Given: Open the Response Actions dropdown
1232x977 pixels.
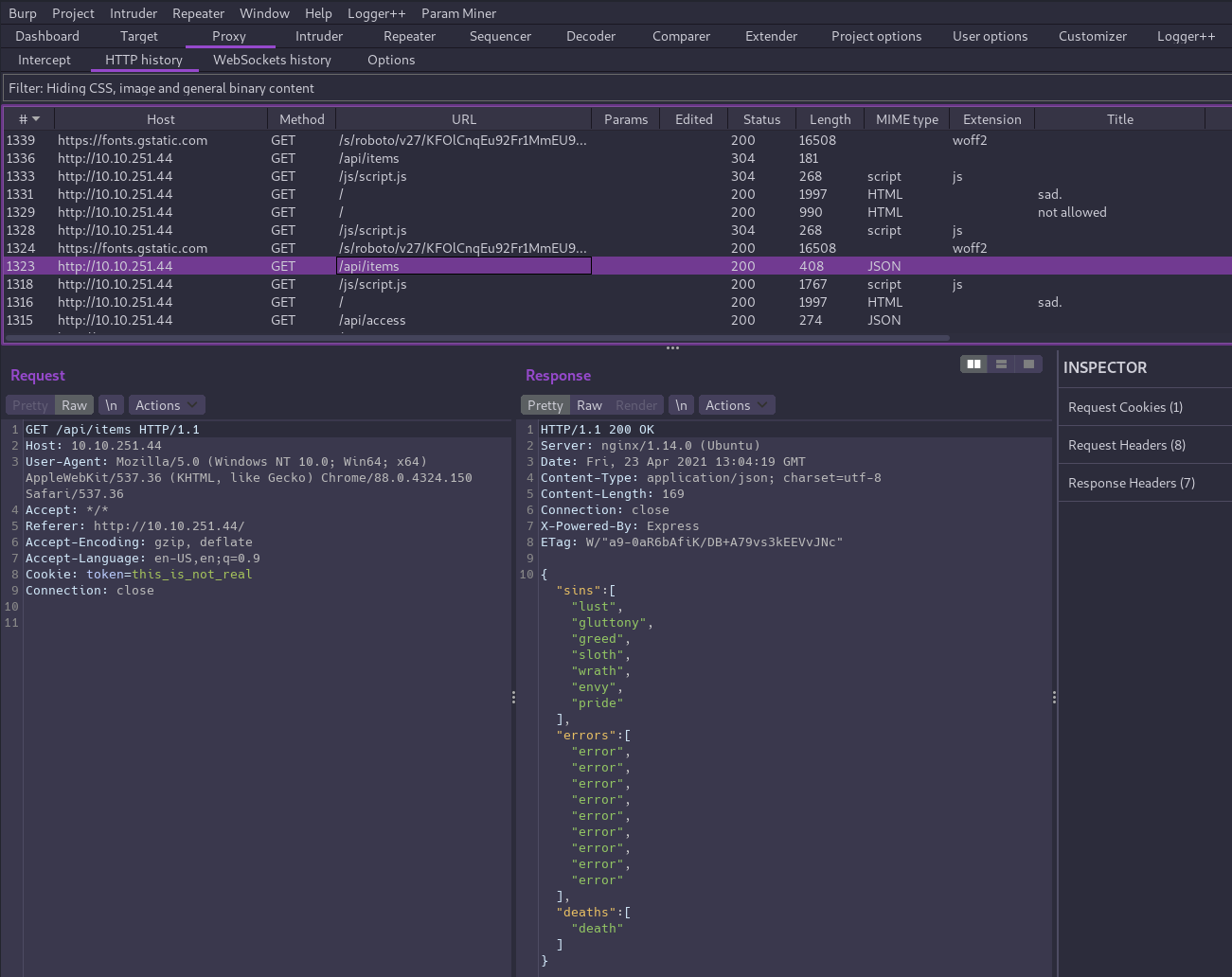Looking at the screenshot, I should [737, 405].
